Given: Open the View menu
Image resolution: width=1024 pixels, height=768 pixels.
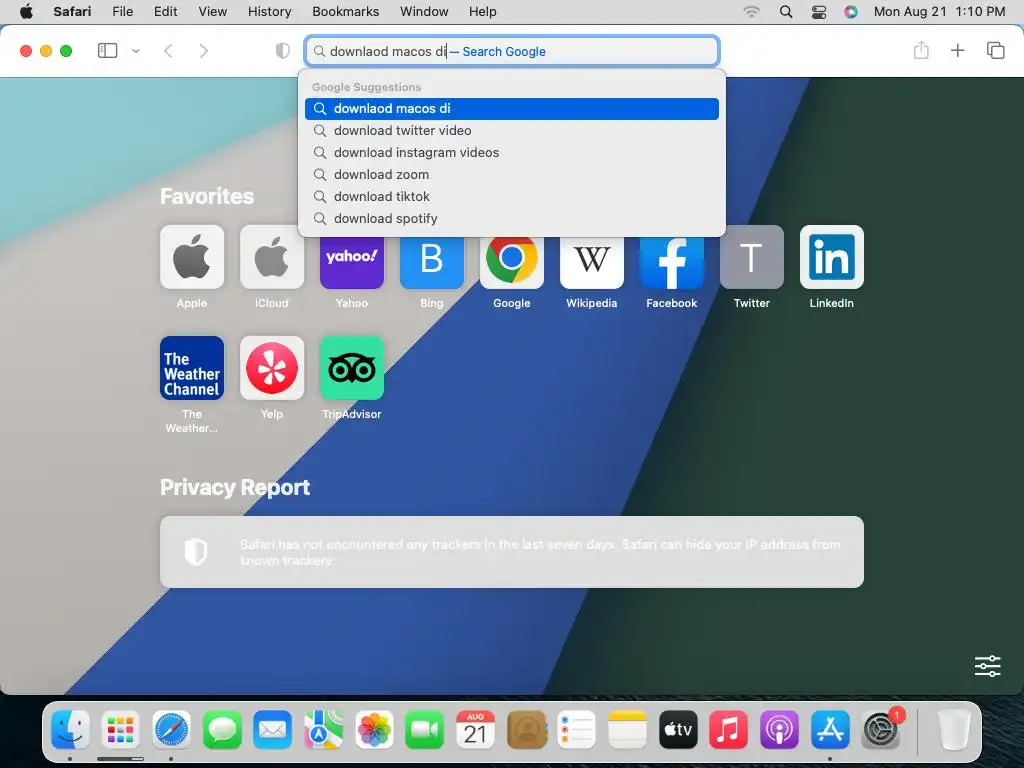Looking at the screenshot, I should (x=212, y=11).
